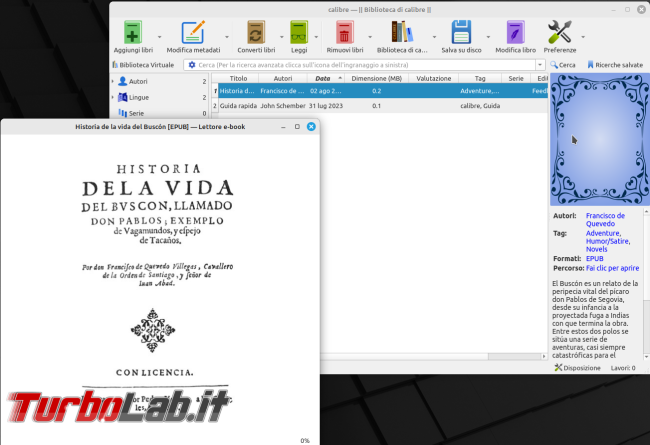Delete books using Rimuovi libri icon
This screenshot has height=445, width=650.
[x=344, y=32]
